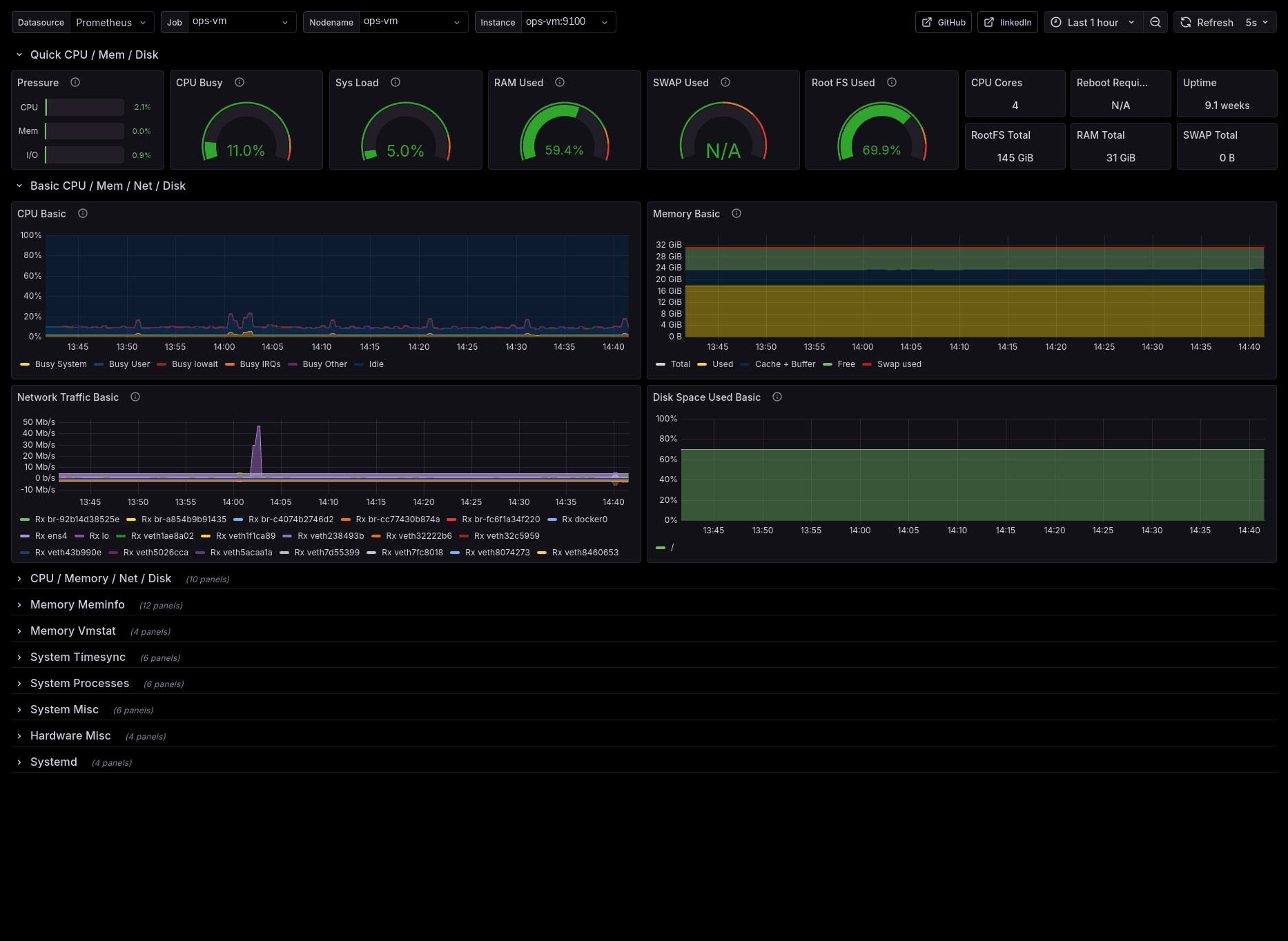Screen dimensions: 1288x941
Task: Click the linkedIn external link icon
Action: 989,22
